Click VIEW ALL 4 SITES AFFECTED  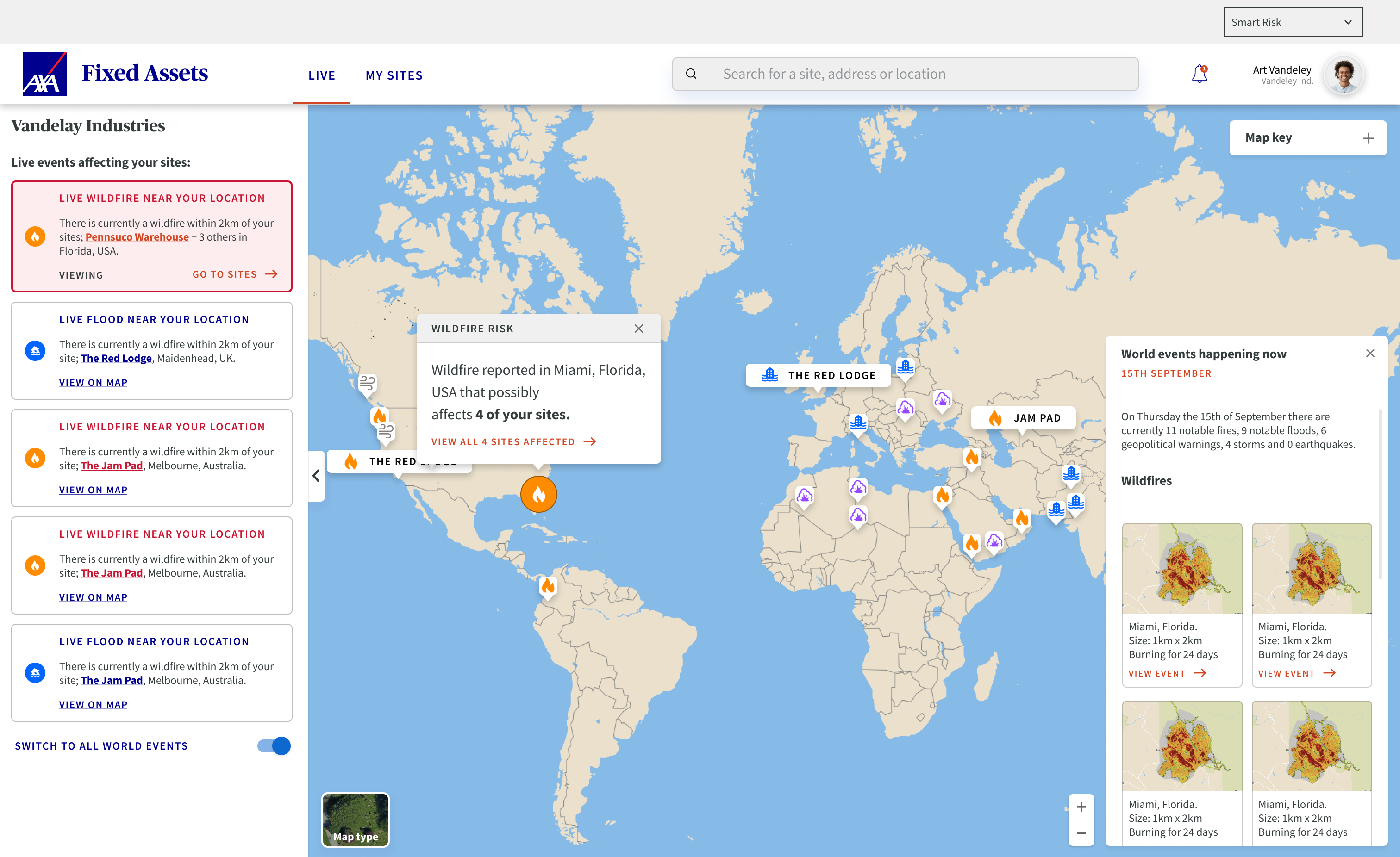[x=513, y=442]
